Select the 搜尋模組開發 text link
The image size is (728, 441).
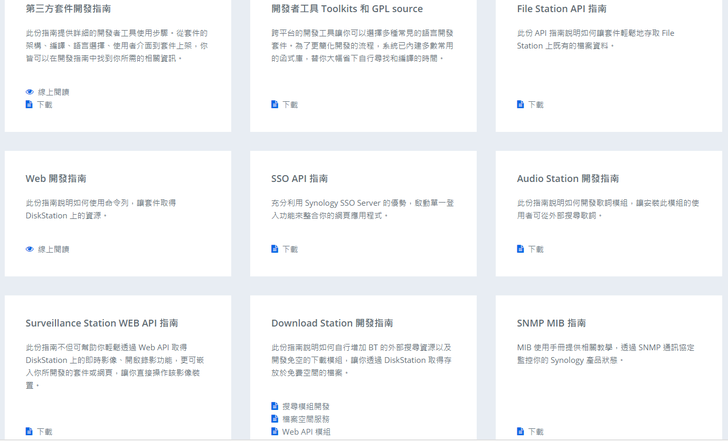click(306, 406)
